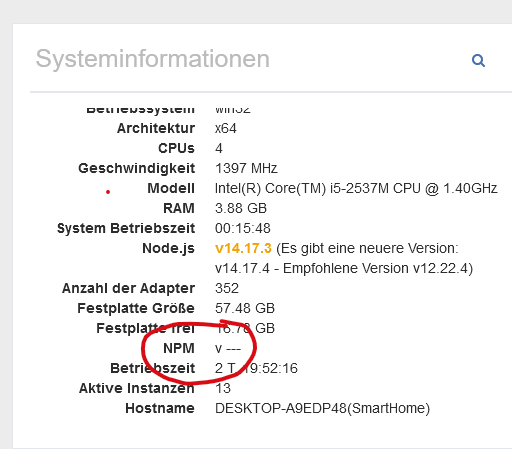Select the Architektur label
Image resolution: width=512 pixels, height=449 pixels.
tap(156, 128)
